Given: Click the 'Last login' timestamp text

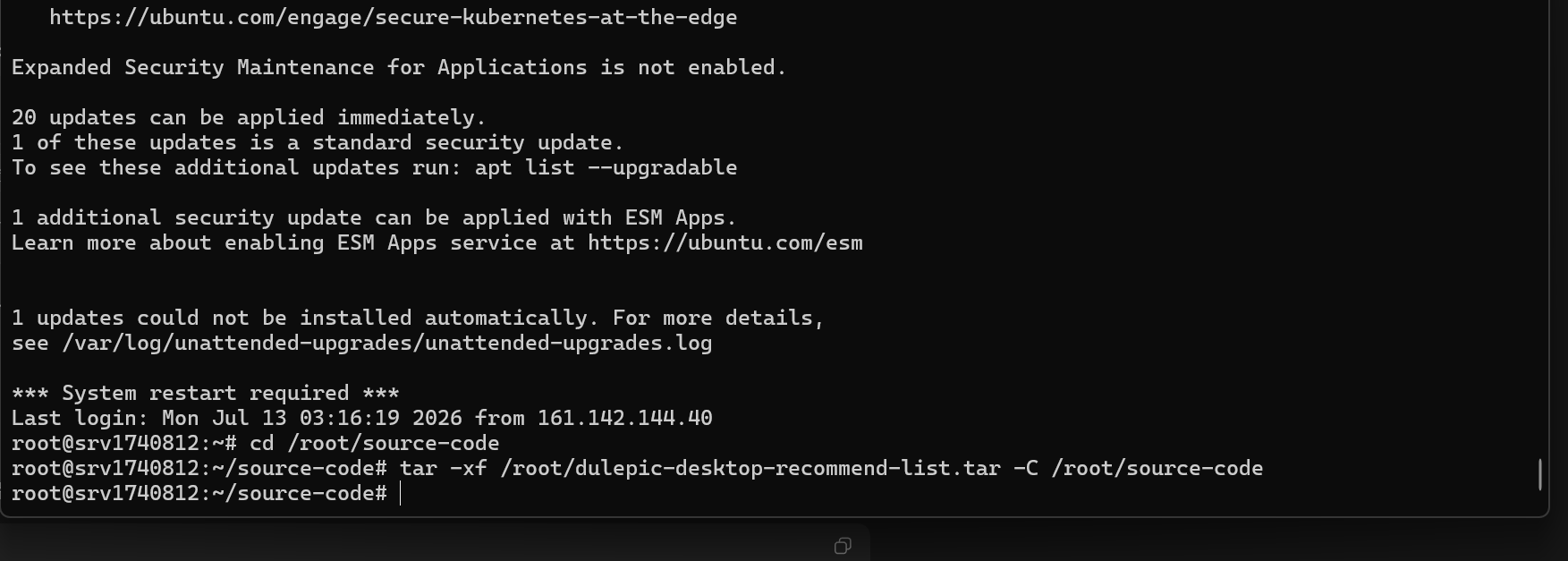Looking at the screenshot, I should point(312,418).
